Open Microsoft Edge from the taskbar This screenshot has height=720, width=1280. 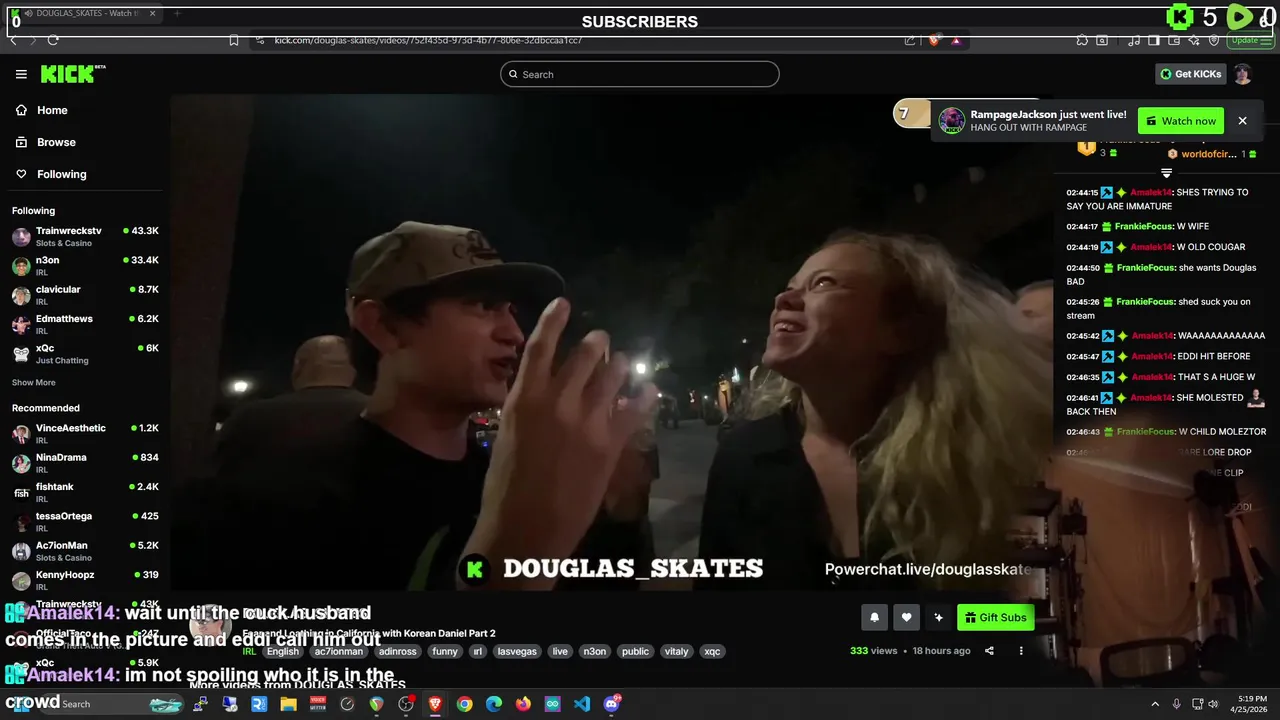[x=494, y=704]
